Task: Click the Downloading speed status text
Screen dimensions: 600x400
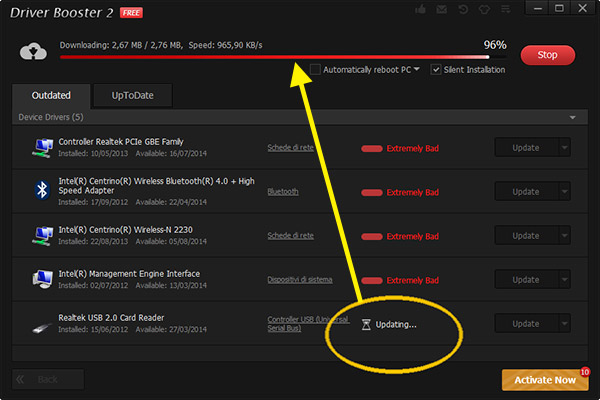Action: click(x=161, y=45)
